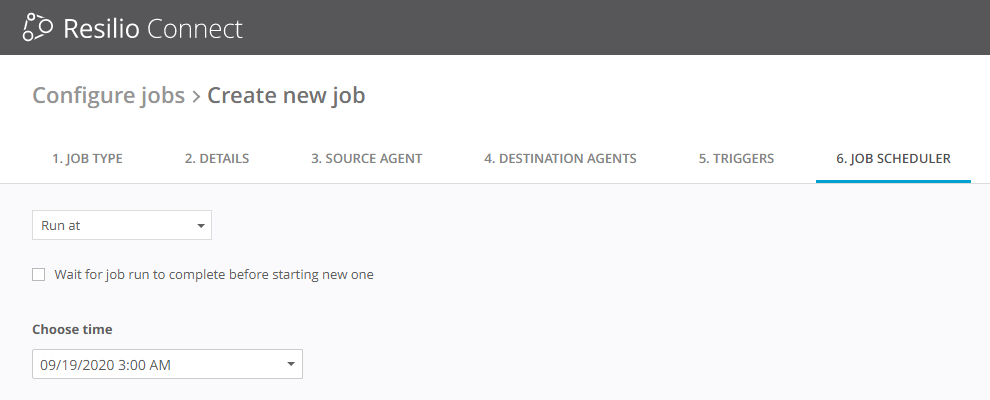
Task: Open the Run at schedule dropdown
Action: coord(122,225)
